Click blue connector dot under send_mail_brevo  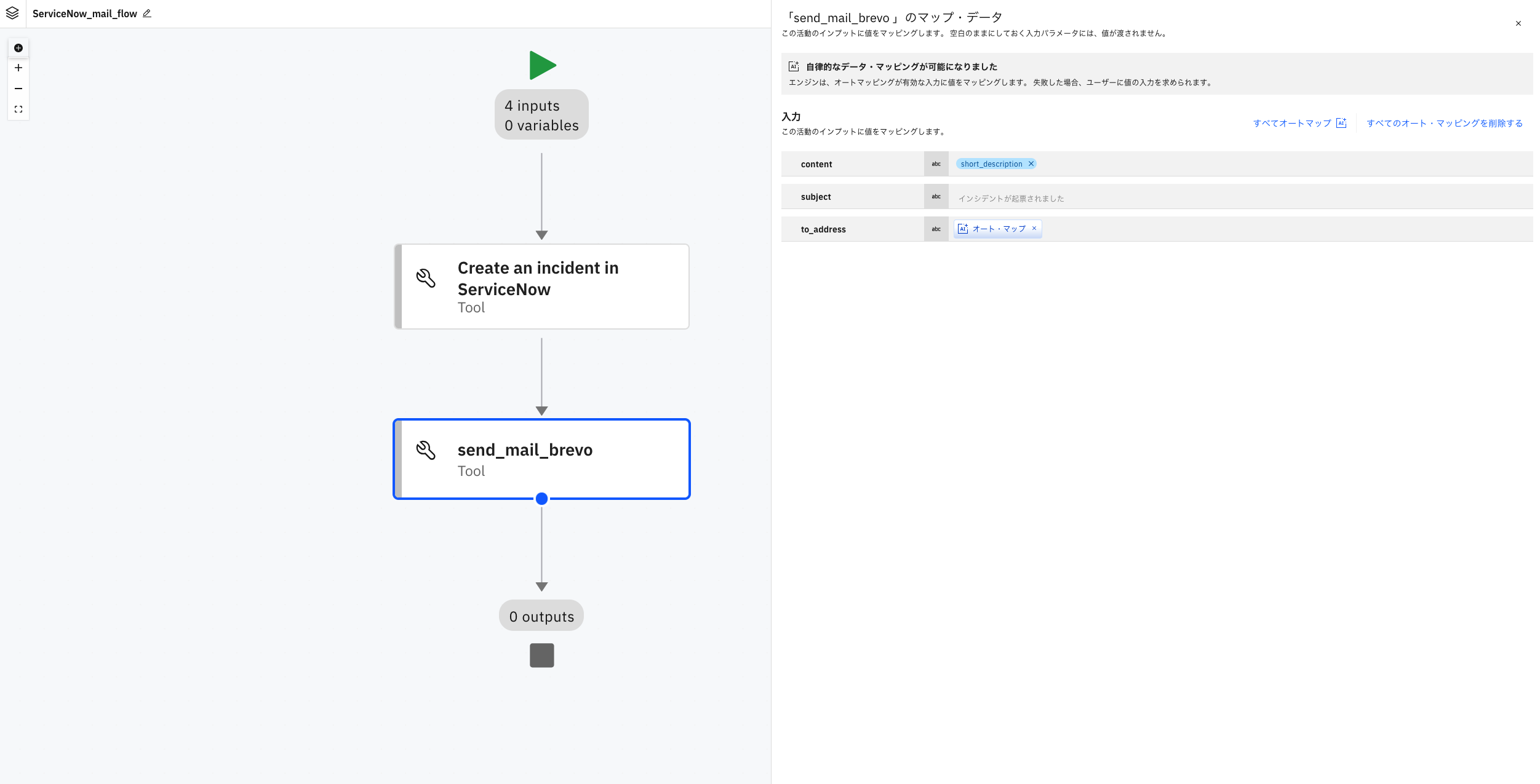pos(541,499)
